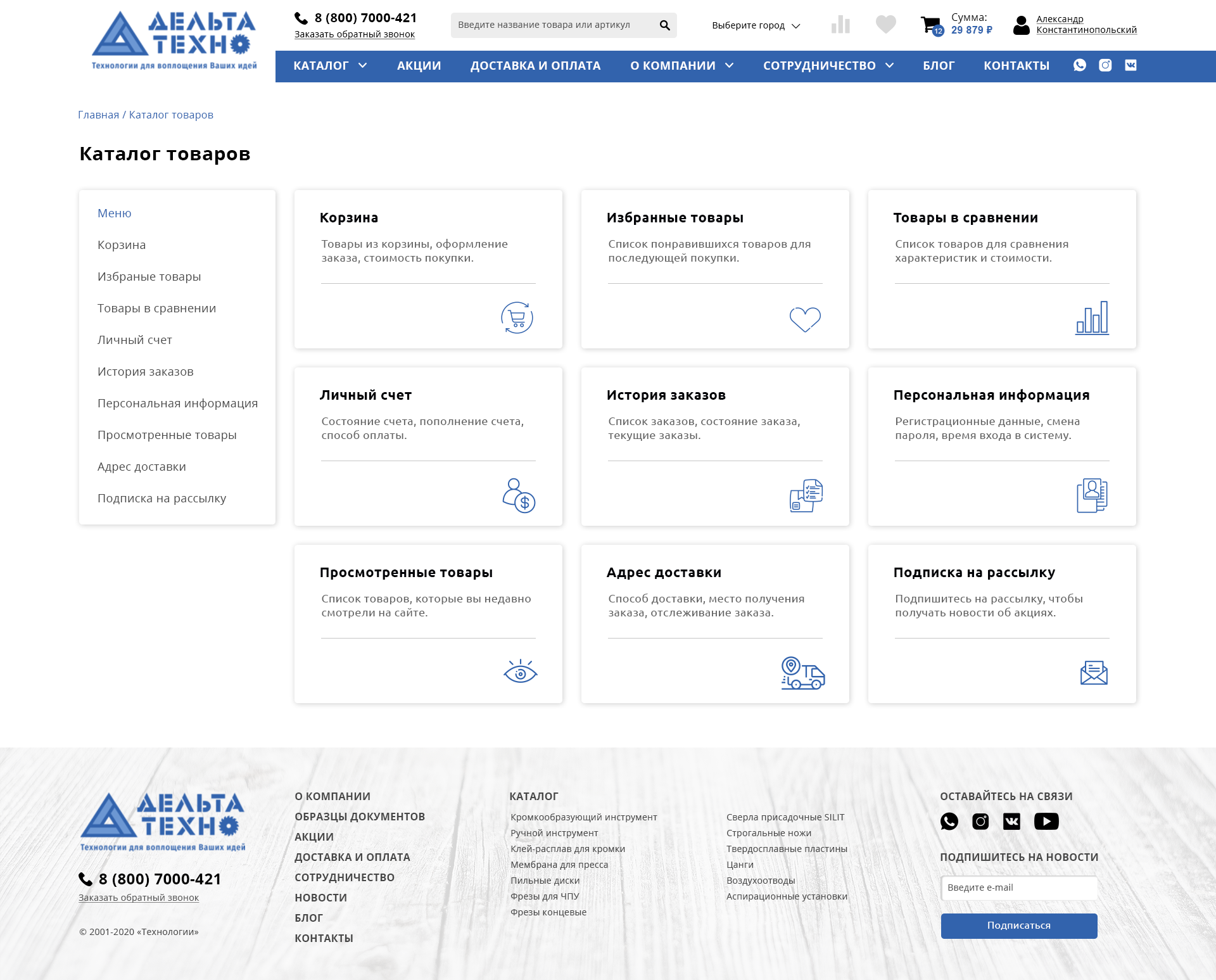The image size is (1216, 980).
Task: Click Александр Константинопольский account link
Action: (1086, 25)
